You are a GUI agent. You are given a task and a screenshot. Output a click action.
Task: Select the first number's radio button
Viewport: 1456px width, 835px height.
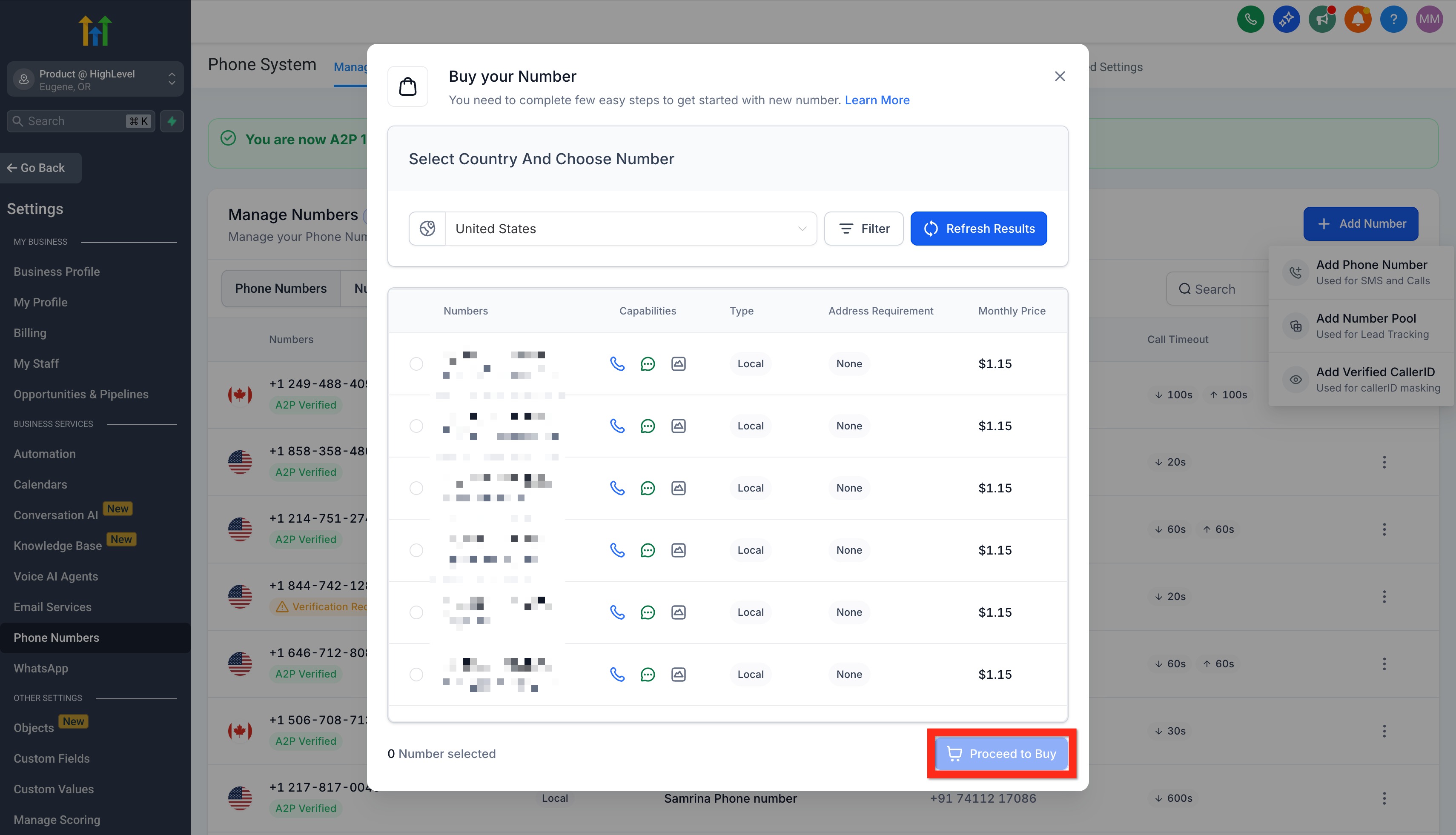tap(416, 363)
